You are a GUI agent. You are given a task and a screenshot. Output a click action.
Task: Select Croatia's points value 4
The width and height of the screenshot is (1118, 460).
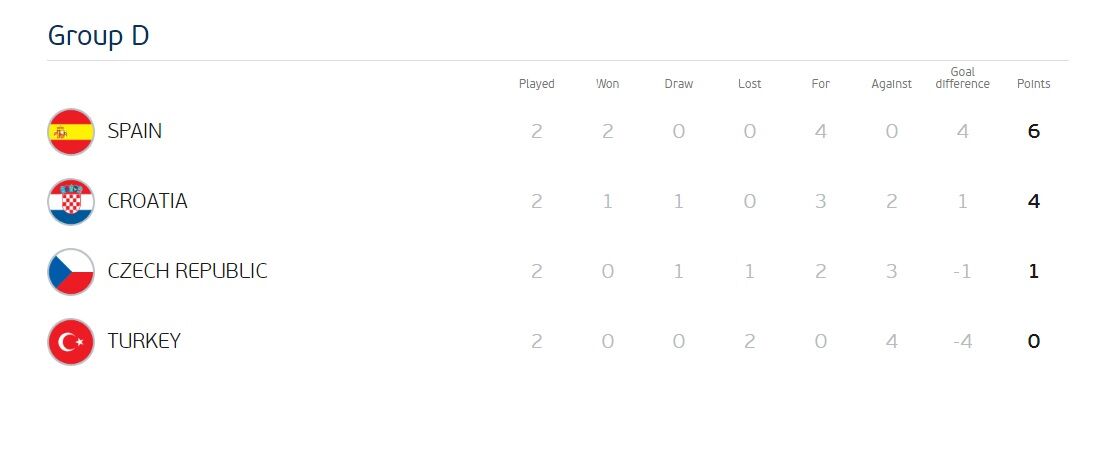1034,201
